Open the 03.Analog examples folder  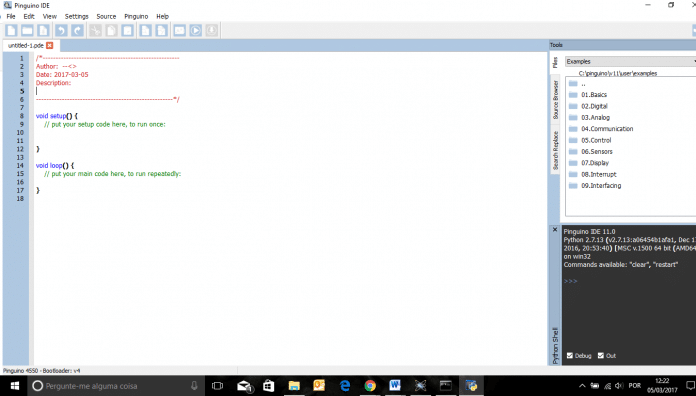pos(595,117)
